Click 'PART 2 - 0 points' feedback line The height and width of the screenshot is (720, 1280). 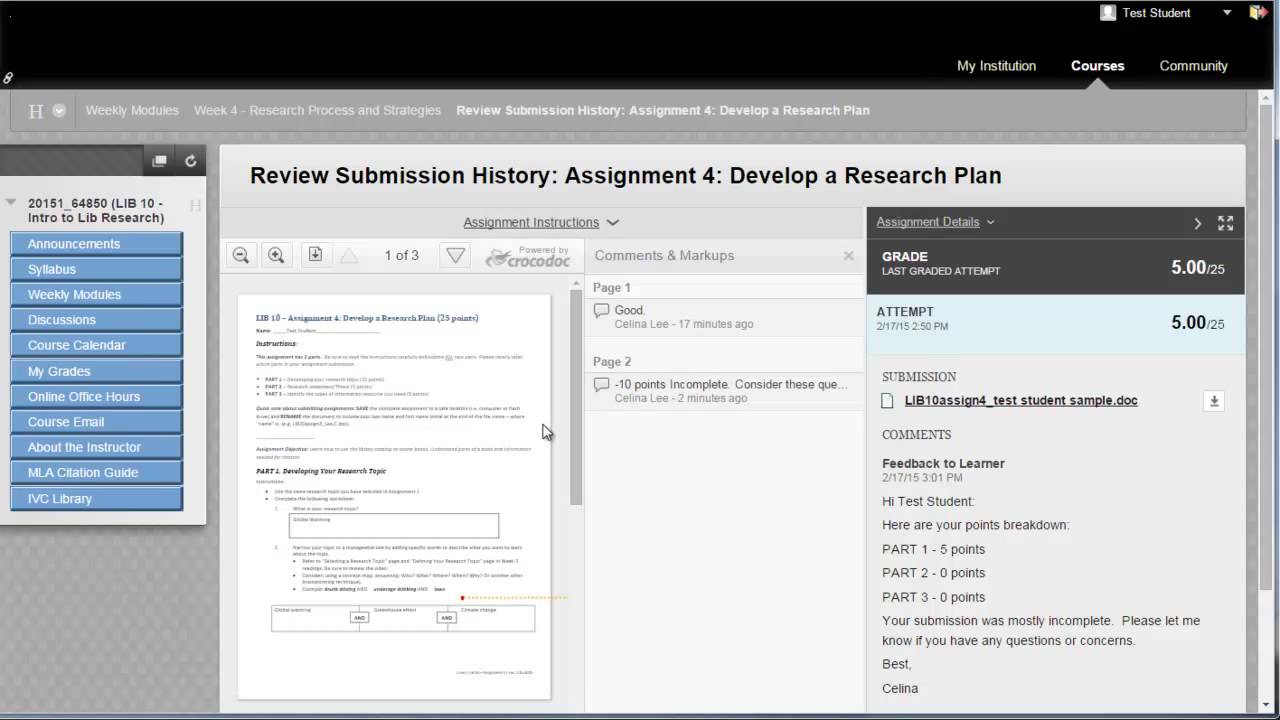click(933, 573)
